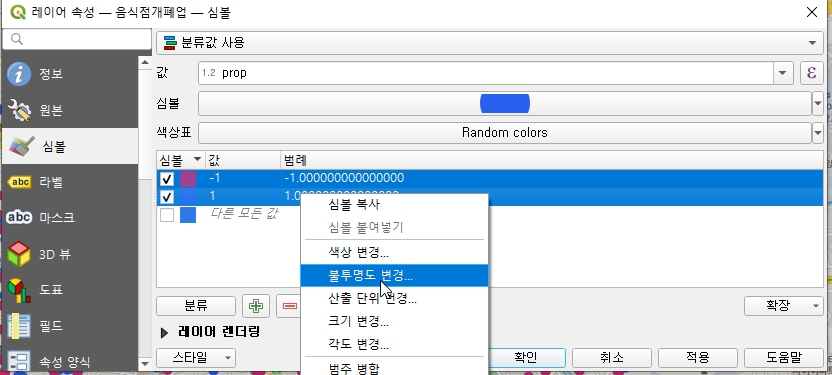Uncheck the checkbox for value -1
Image resolution: width=832 pixels, height=375 pixels.
tap(167, 179)
